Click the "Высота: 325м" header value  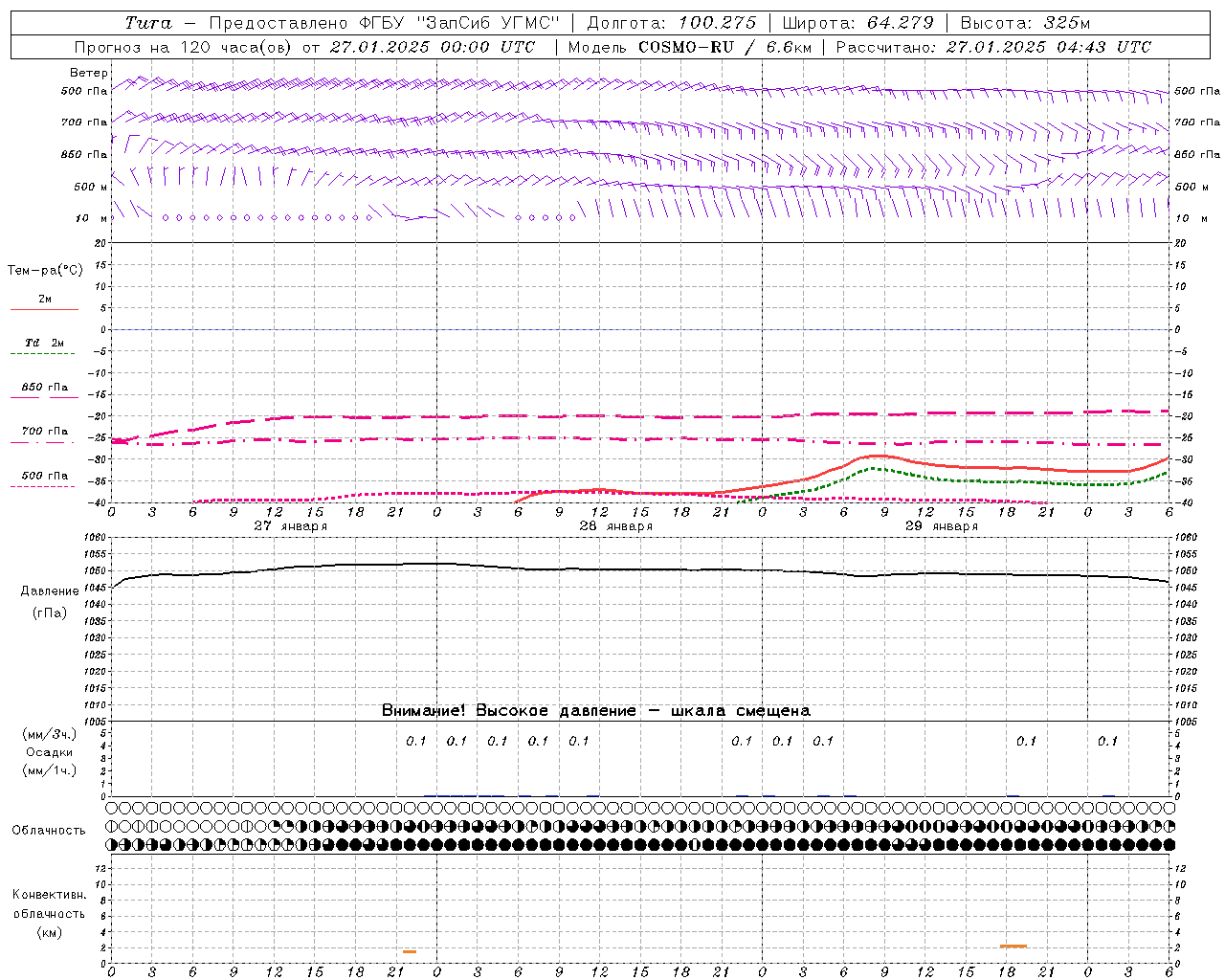pos(1025,23)
